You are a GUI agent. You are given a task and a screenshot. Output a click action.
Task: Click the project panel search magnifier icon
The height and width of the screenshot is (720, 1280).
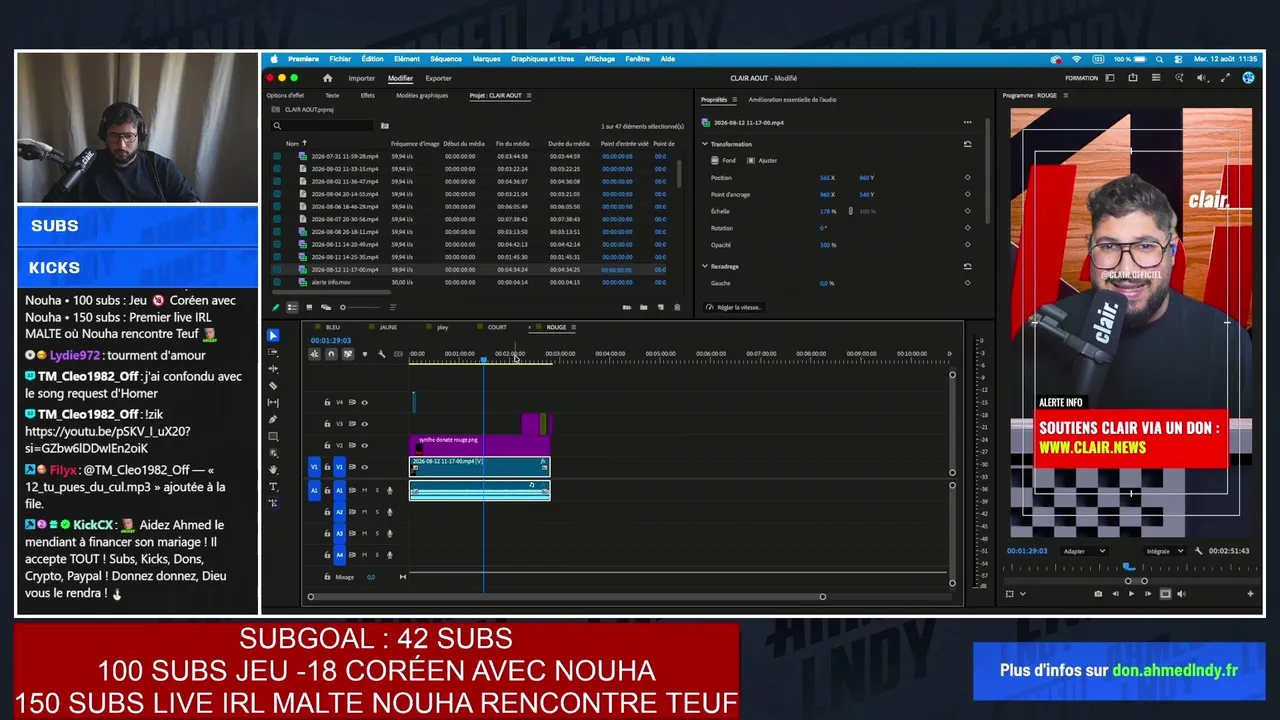click(278, 126)
